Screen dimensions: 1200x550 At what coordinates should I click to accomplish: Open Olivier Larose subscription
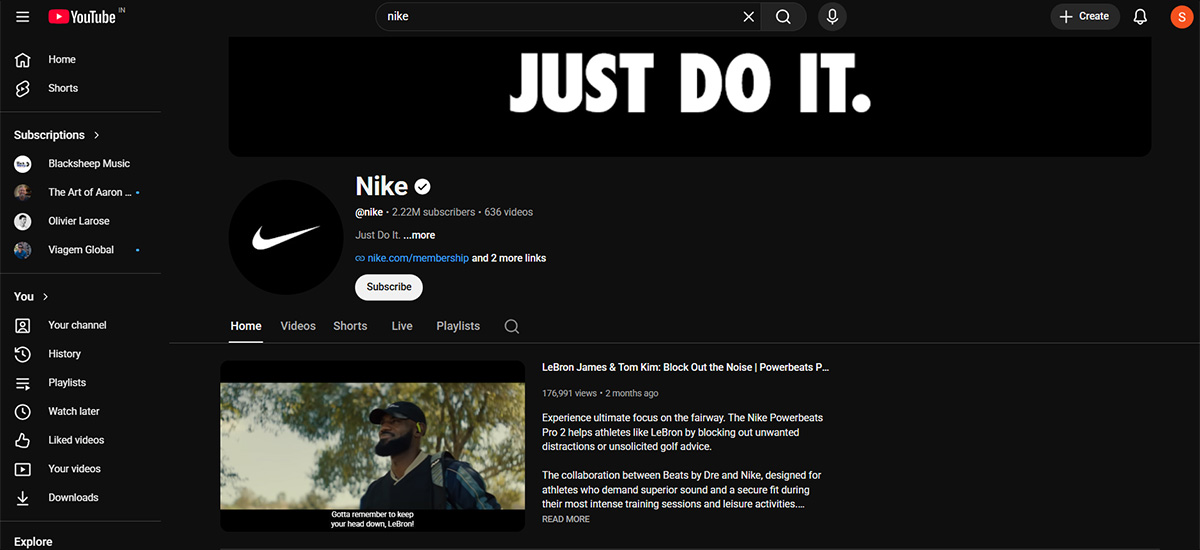80,221
